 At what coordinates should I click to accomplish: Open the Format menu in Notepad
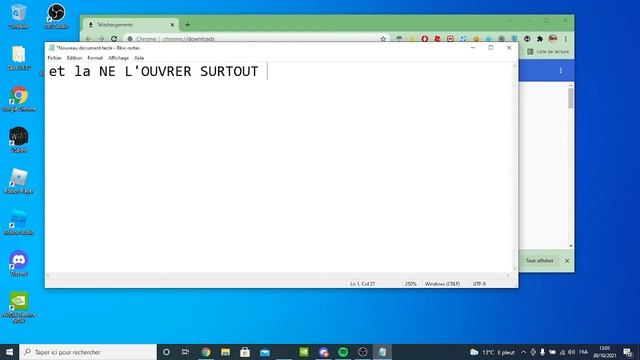95,58
